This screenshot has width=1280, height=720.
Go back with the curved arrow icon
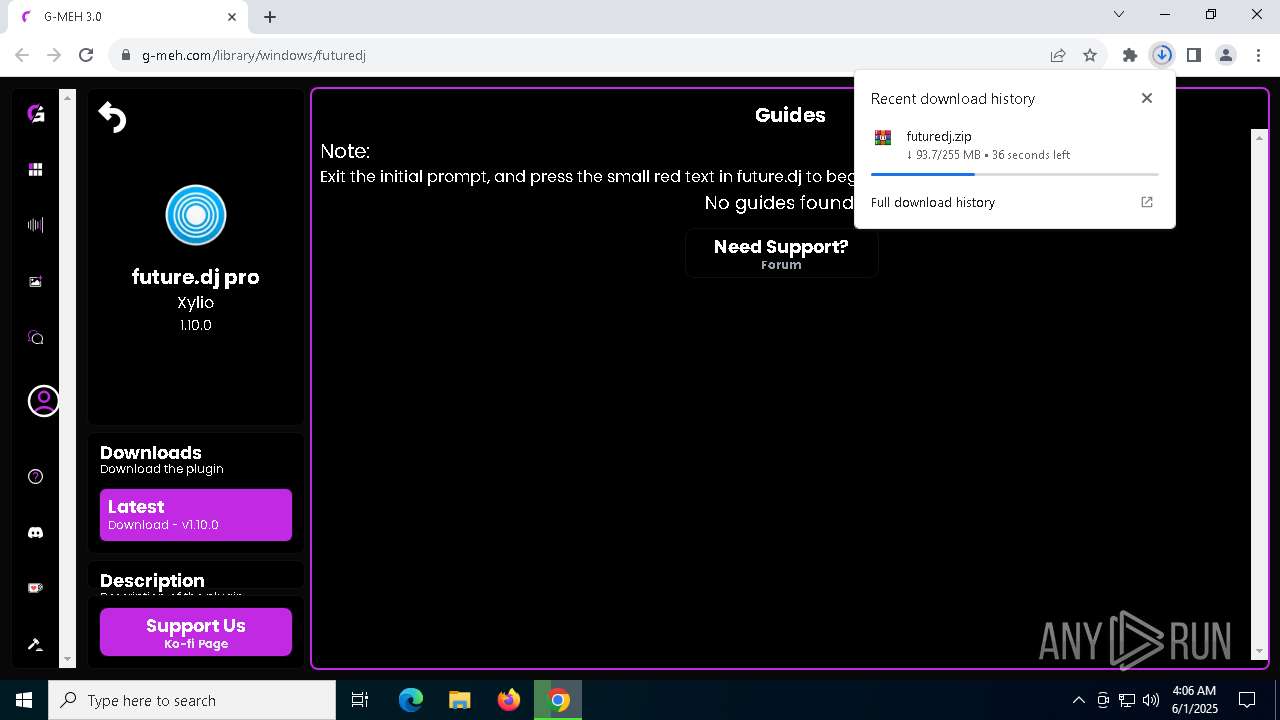tap(112, 117)
